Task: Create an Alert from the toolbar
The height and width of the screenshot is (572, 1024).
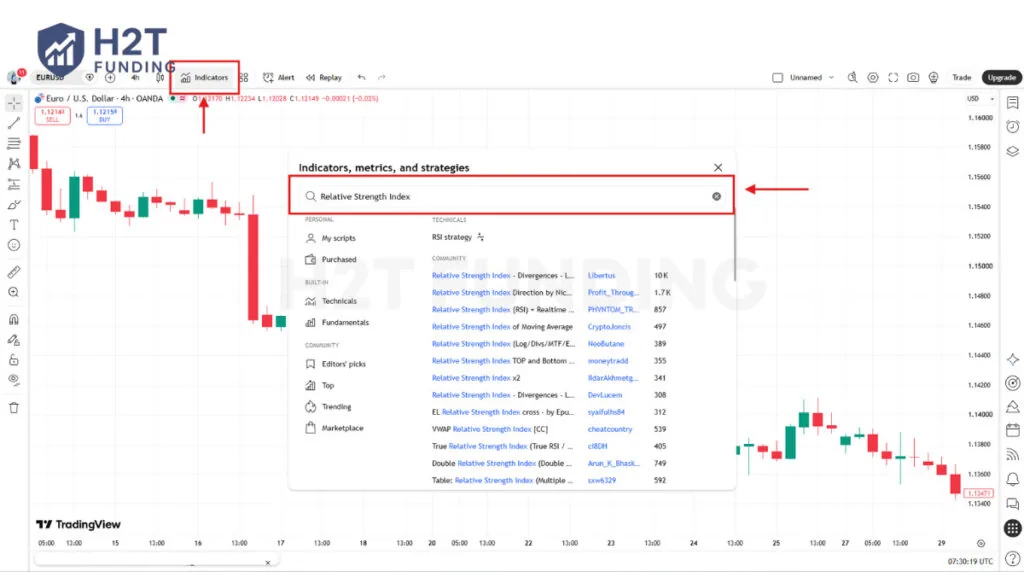Action: pyautogui.click(x=279, y=78)
